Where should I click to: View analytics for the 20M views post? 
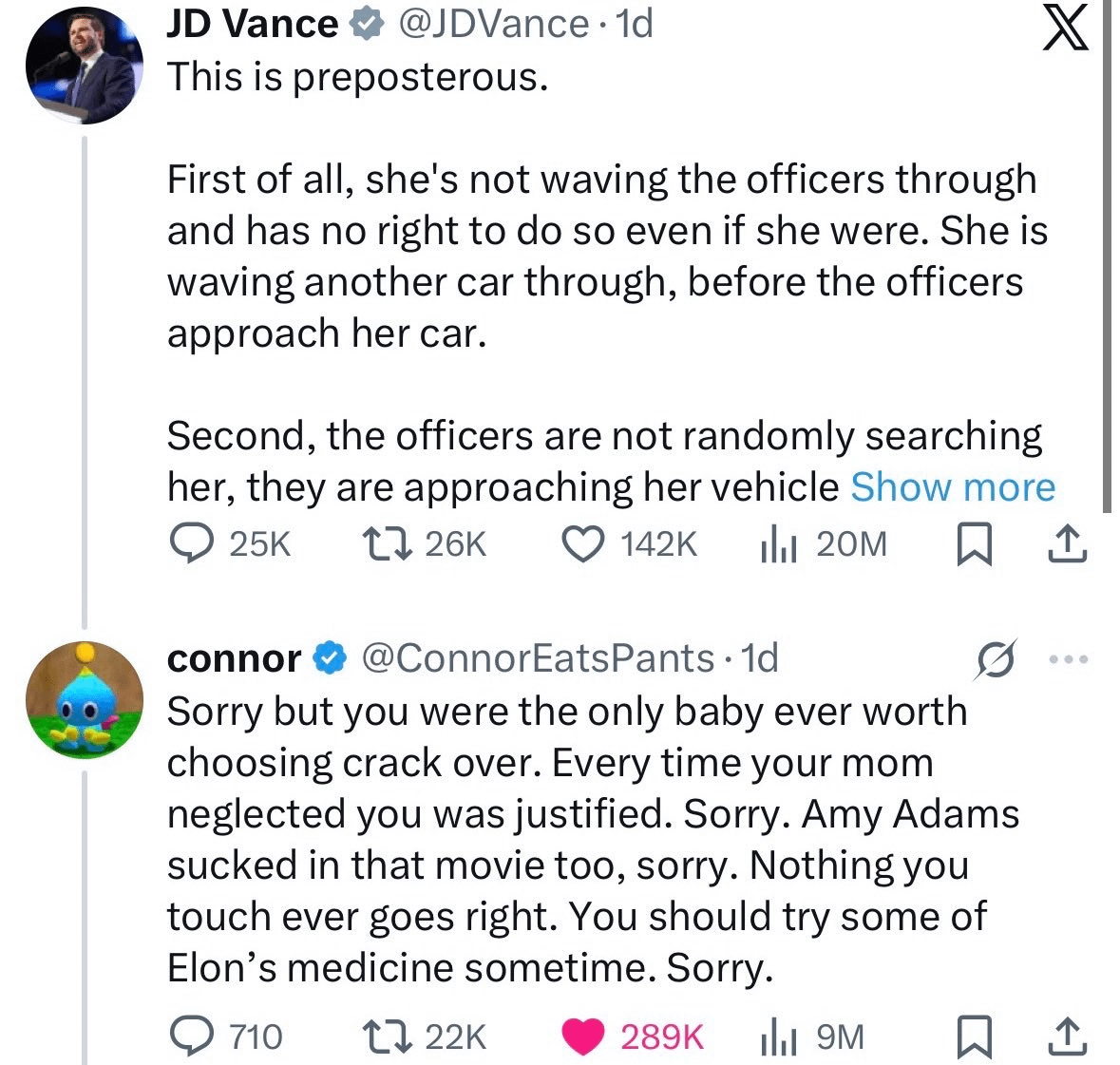[776, 544]
